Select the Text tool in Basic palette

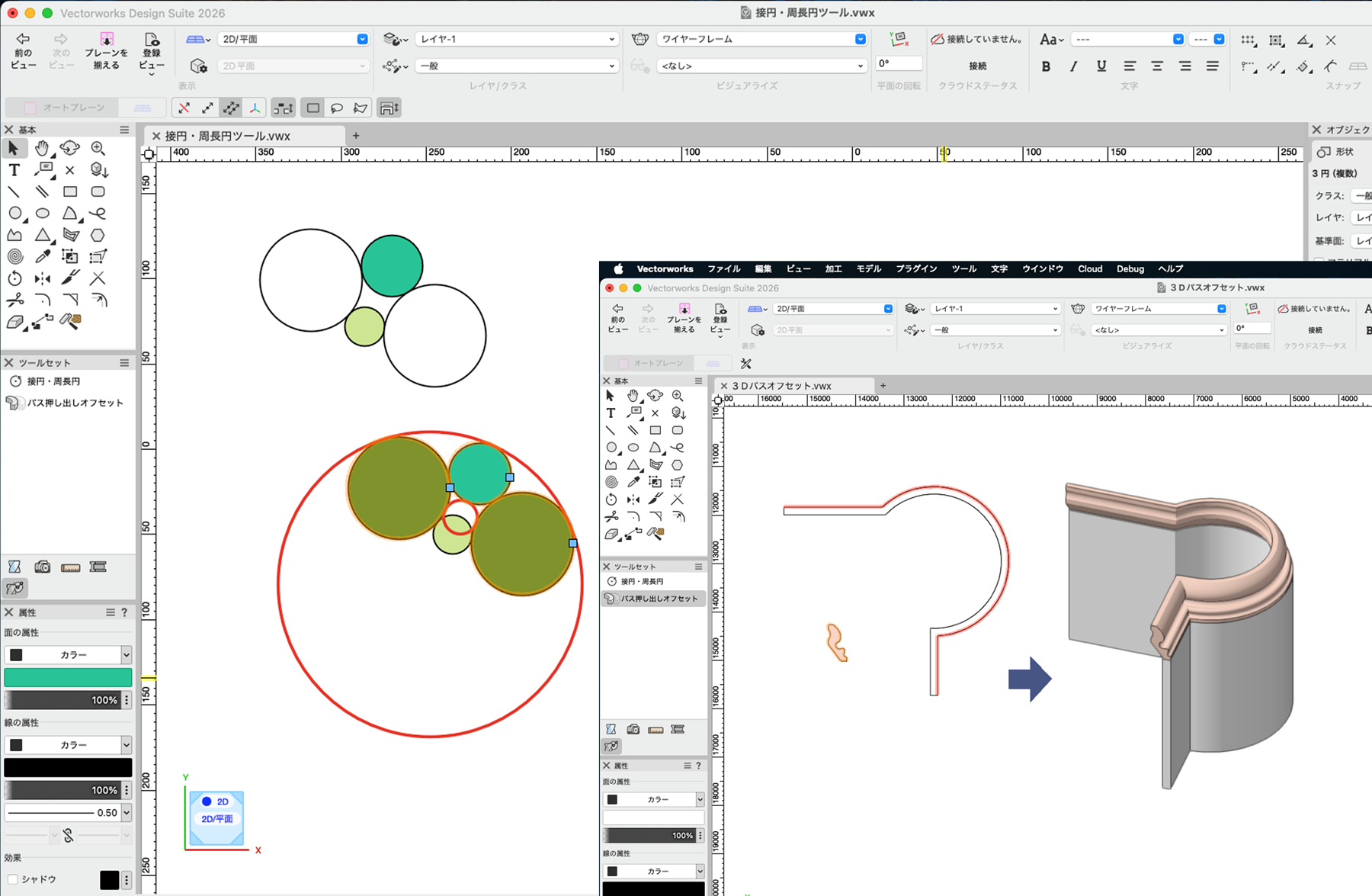(x=14, y=170)
